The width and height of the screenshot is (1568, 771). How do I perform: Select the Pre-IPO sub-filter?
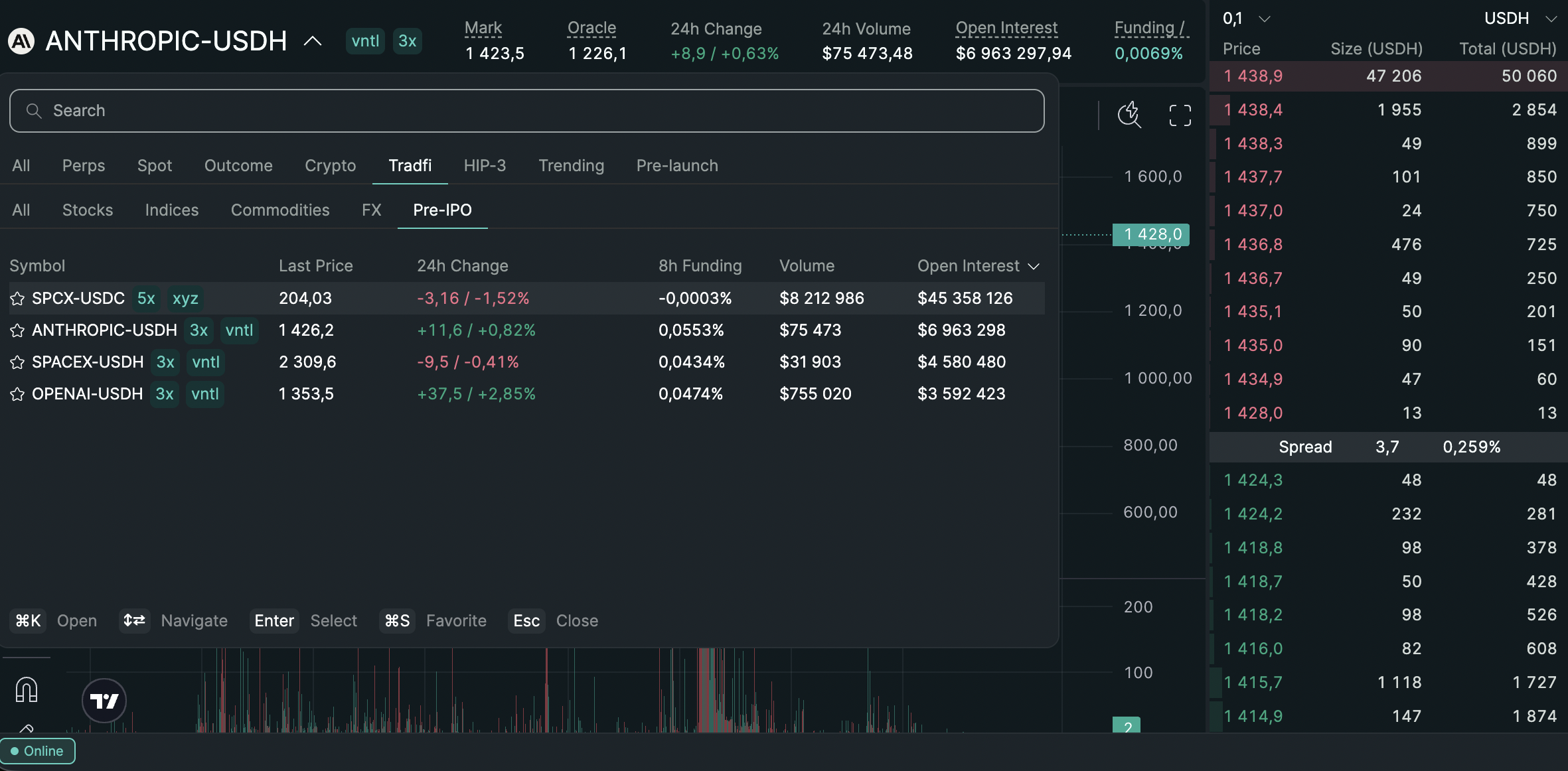[442, 210]
